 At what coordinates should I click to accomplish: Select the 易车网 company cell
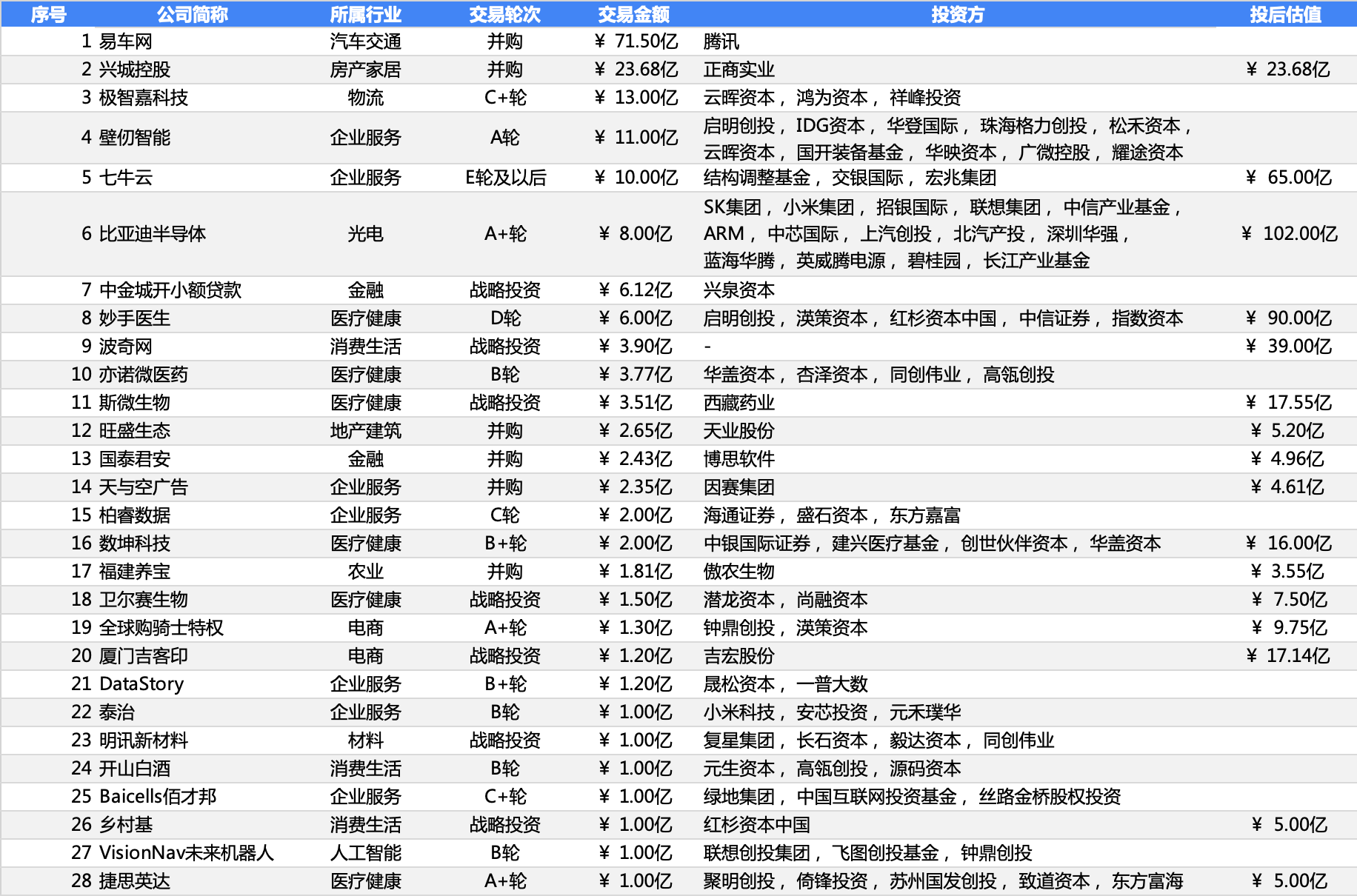126,42
